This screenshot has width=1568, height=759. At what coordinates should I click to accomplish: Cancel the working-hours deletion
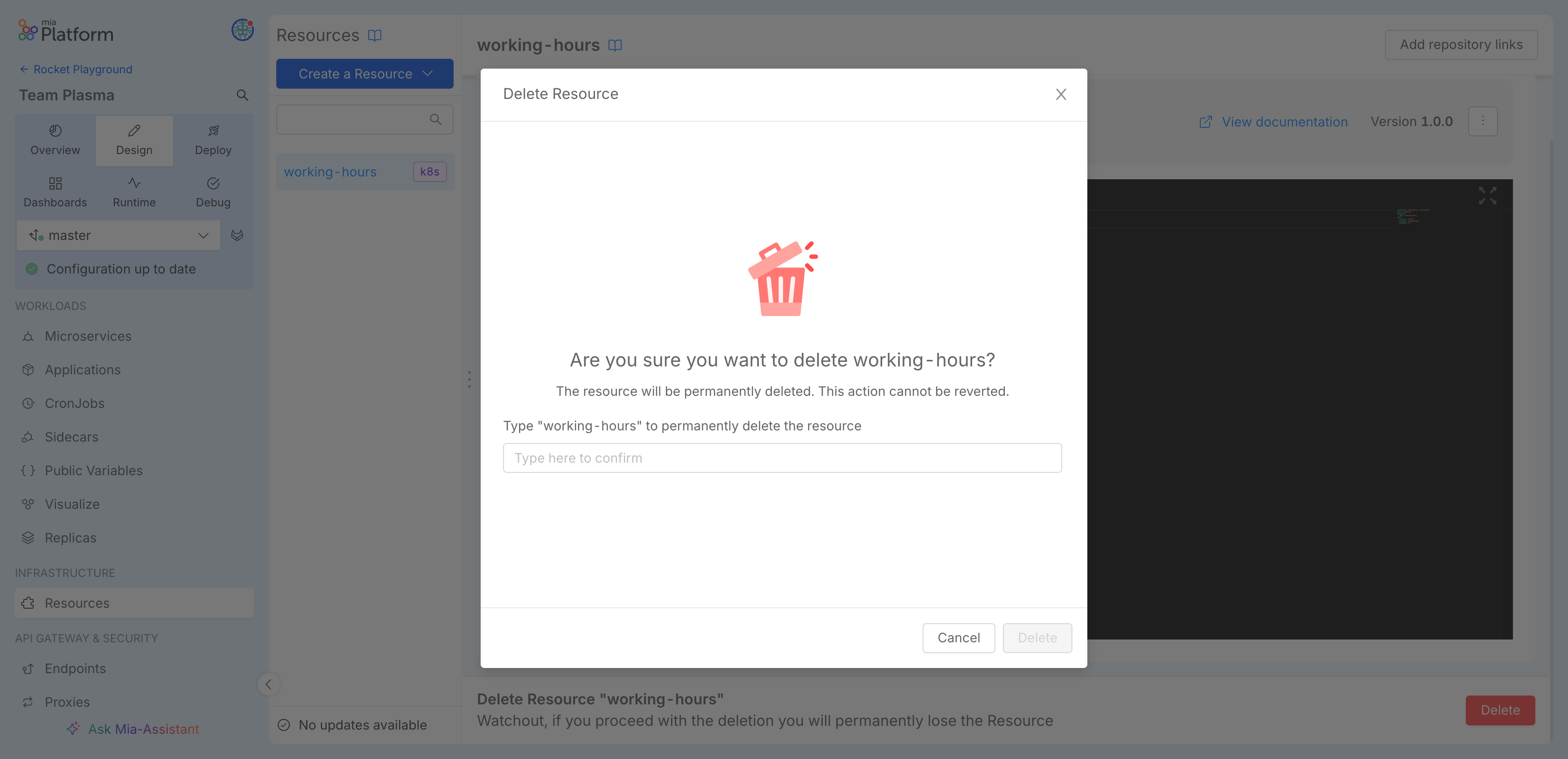pyautogui.click(x=958, y=637)
